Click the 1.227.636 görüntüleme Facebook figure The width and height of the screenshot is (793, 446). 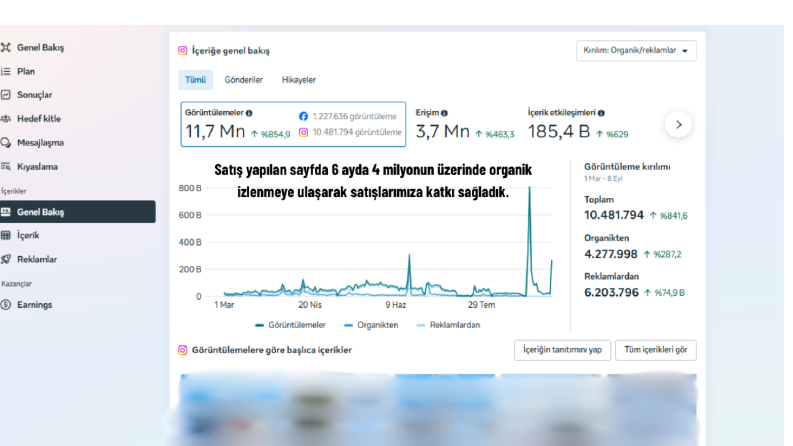pos(354,116)
